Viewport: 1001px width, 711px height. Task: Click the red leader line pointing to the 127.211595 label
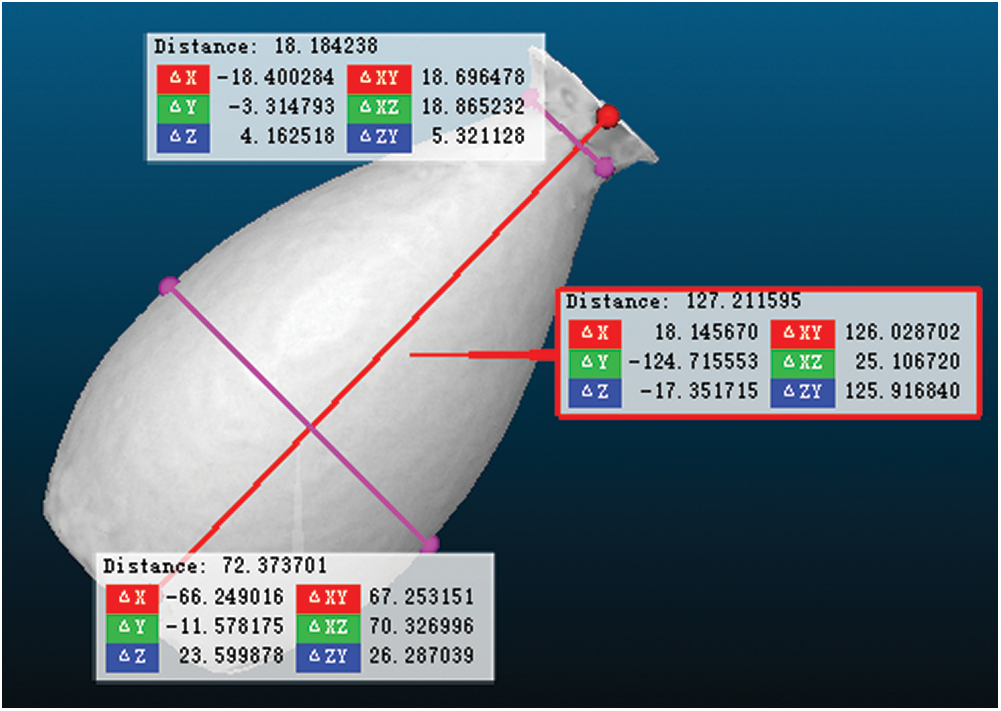(x=480, y=354)
